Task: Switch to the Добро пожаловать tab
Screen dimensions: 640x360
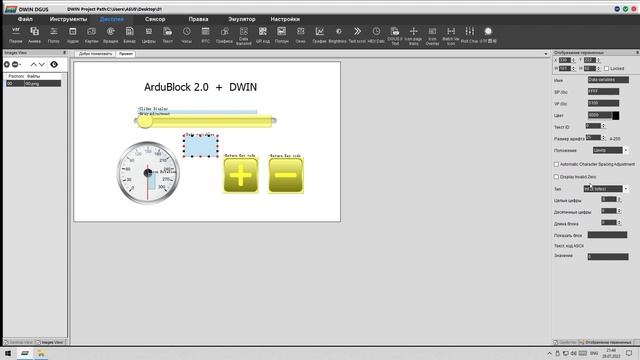Action: (x=95, y=54)
